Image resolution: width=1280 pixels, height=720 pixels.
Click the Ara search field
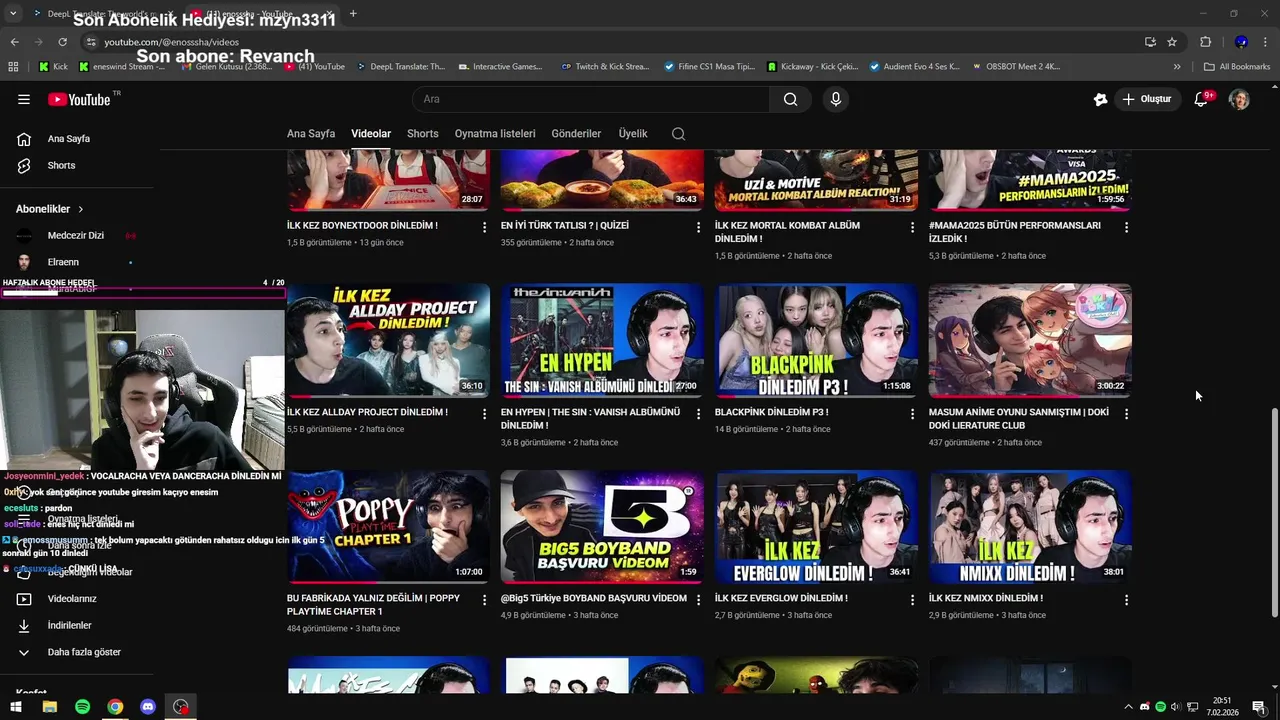pyautogui.click(x=590, y=99)
